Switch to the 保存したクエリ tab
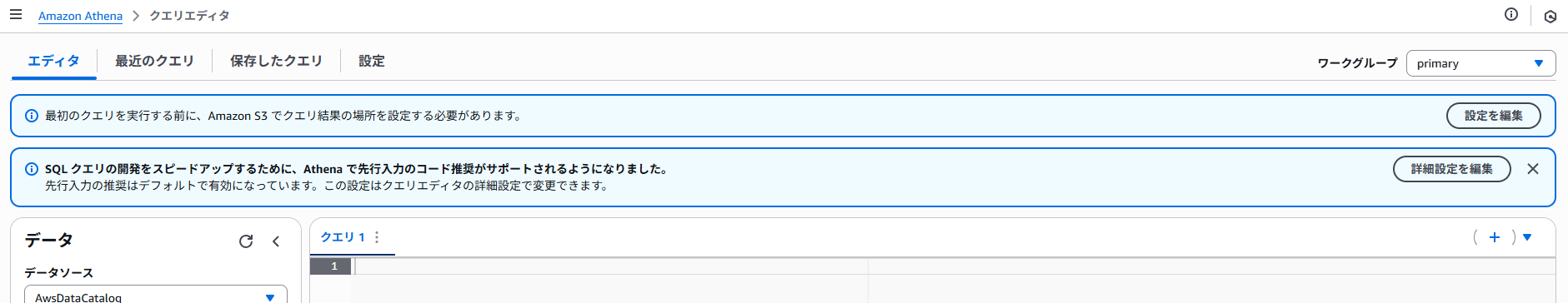The width and height of the screenshot is (1568, 303). (276, 61)
